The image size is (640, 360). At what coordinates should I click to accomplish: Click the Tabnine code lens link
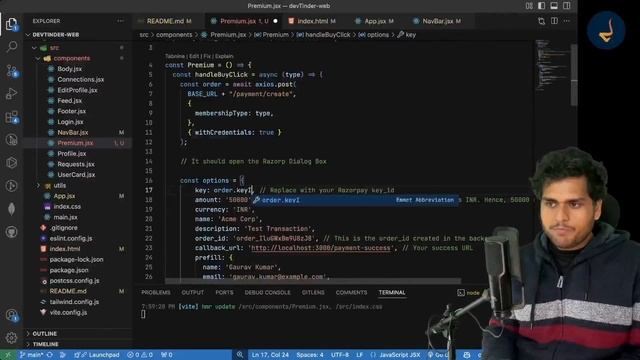pyautogui.click(x=175, y=56)
